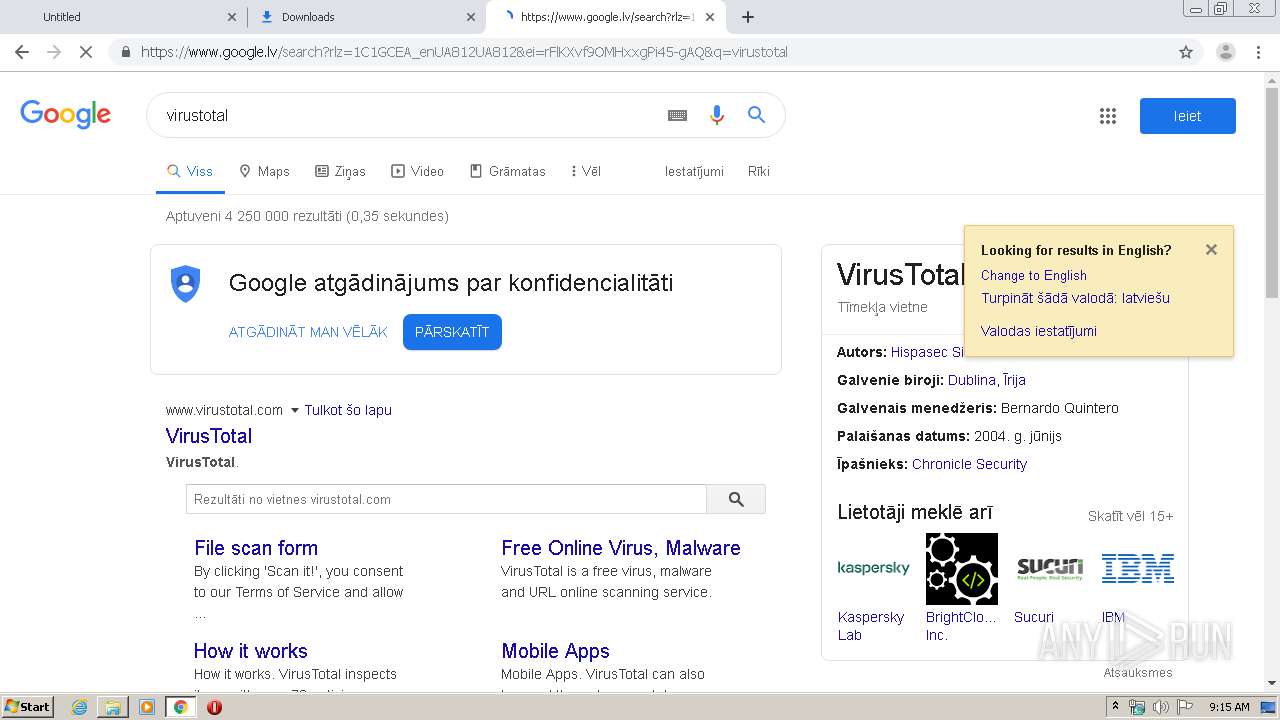Click ATGĀDINĀT MAN VĒLĀK
This screenshot has height=720, width=1280.
coord(308,332)
